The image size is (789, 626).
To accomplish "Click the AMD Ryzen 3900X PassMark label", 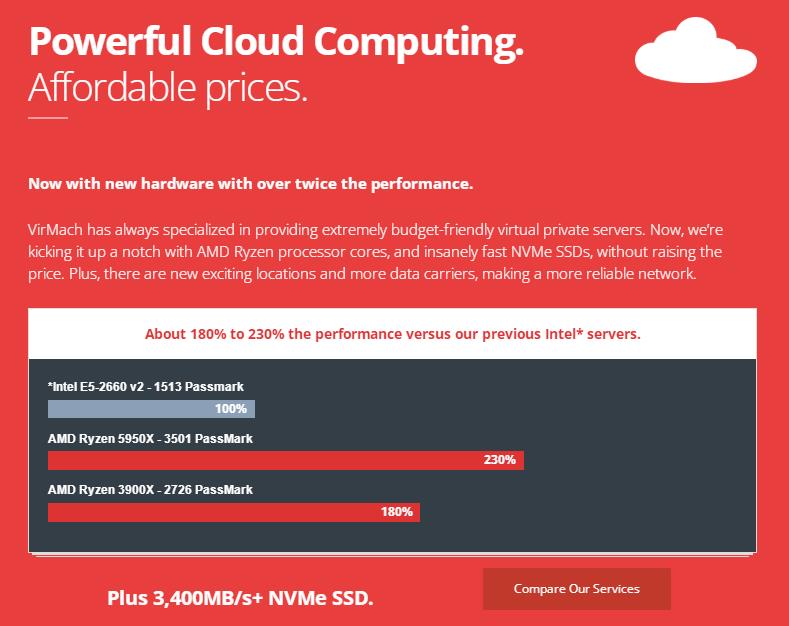I will (150, 490).
